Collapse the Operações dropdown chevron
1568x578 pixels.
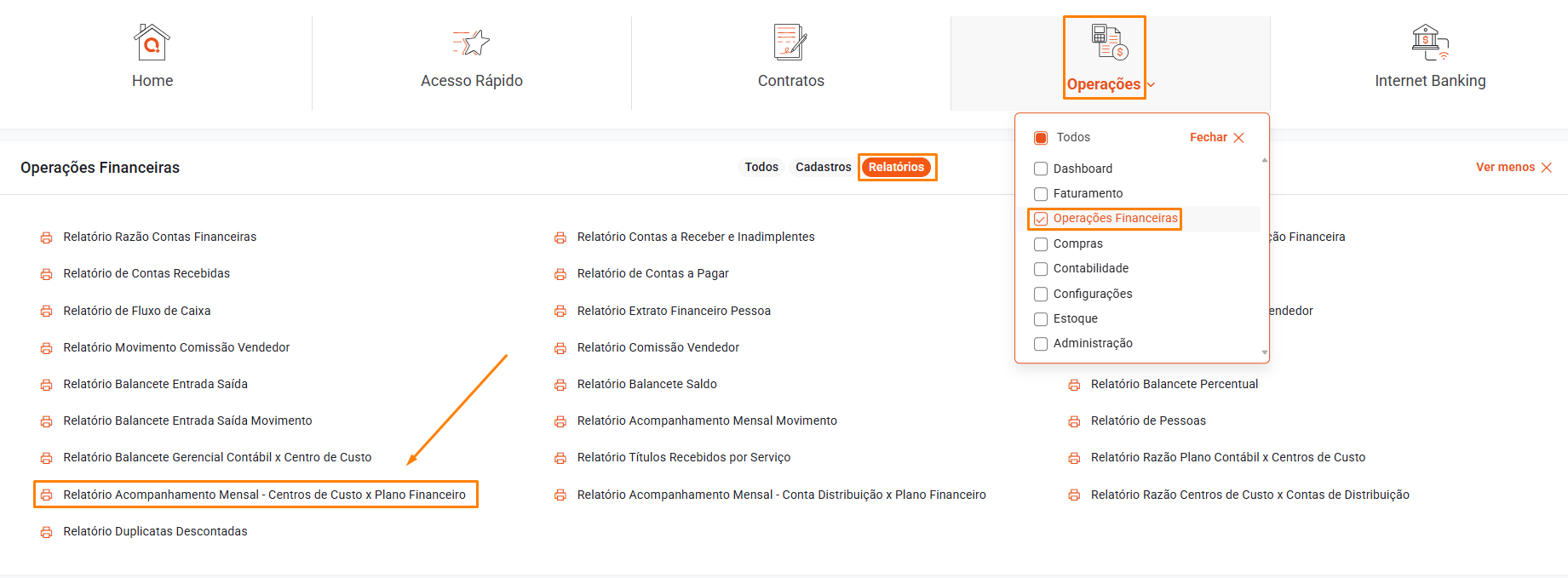tap(1152, 85)
